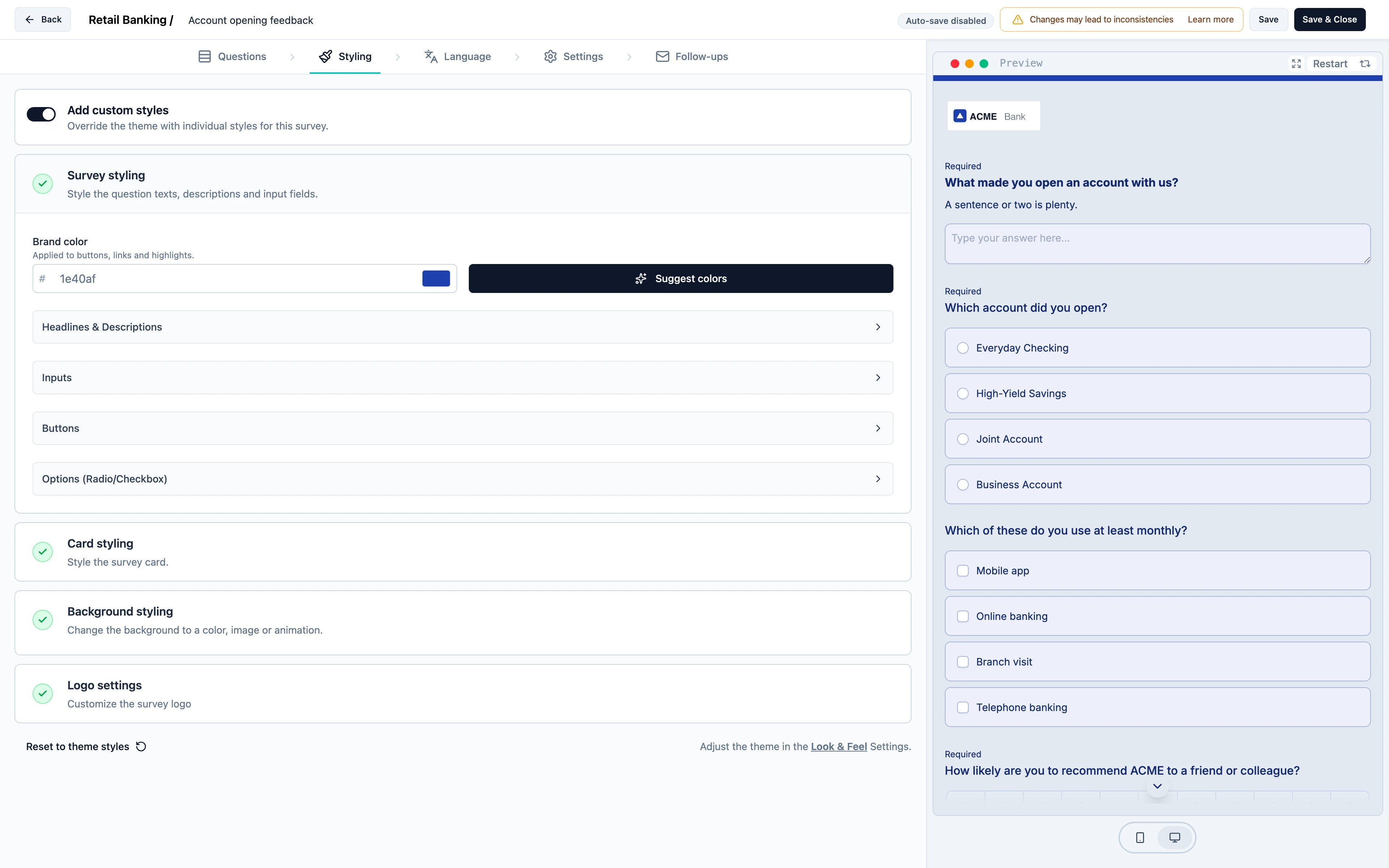The height and width of the screenshot is (868, 1389).
Task: Click the Background styling green check icon
Action: point(42,620)
